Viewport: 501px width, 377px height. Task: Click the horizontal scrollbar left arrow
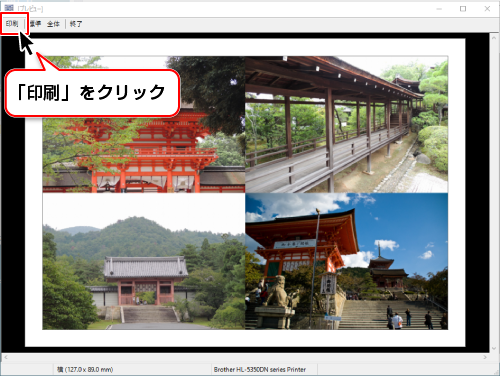pyautogui.click(x=5, y=357)
